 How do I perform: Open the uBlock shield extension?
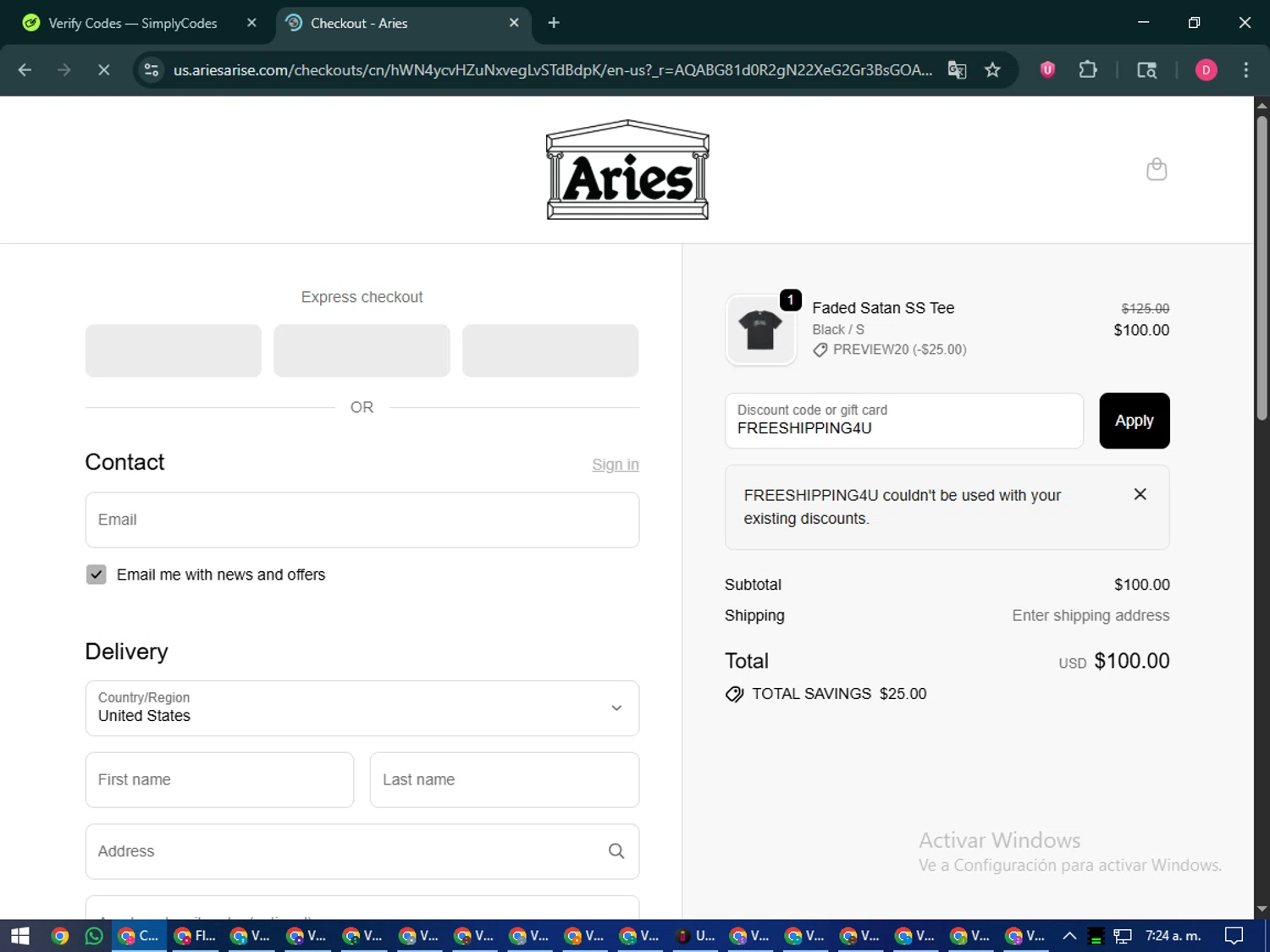point(1047,70)
